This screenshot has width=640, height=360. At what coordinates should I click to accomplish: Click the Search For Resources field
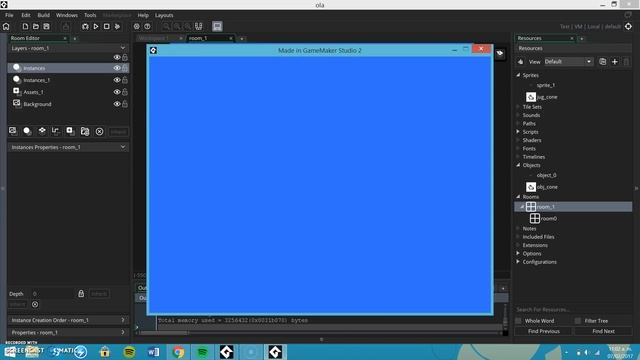[573, 309]
